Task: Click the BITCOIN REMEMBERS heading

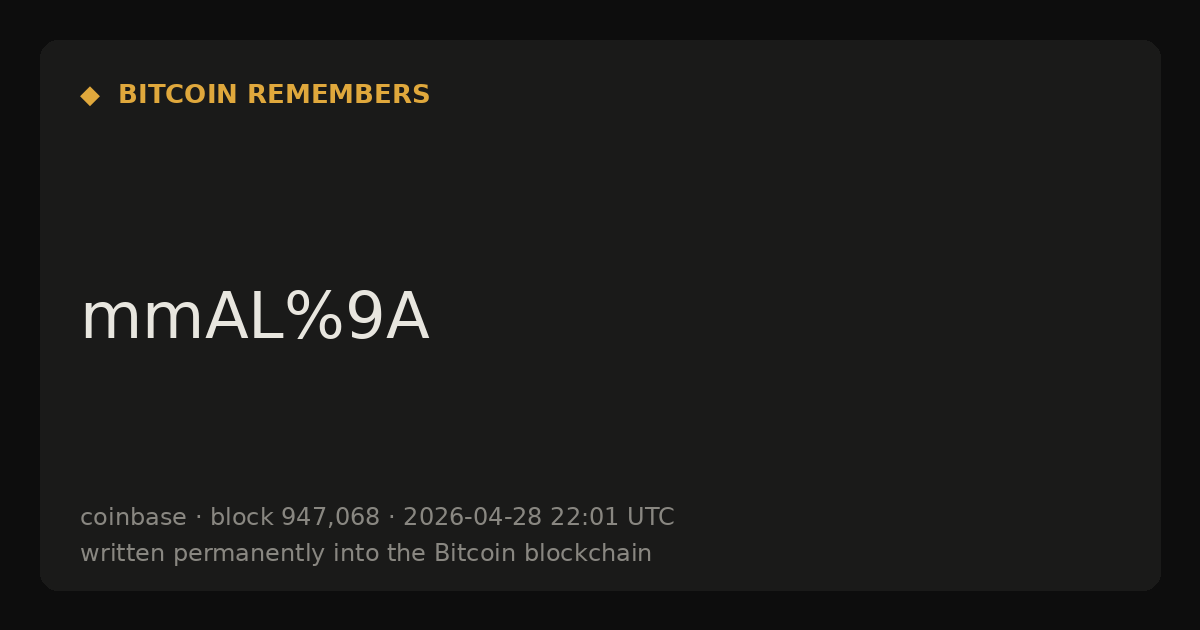Action: point(274,95)
